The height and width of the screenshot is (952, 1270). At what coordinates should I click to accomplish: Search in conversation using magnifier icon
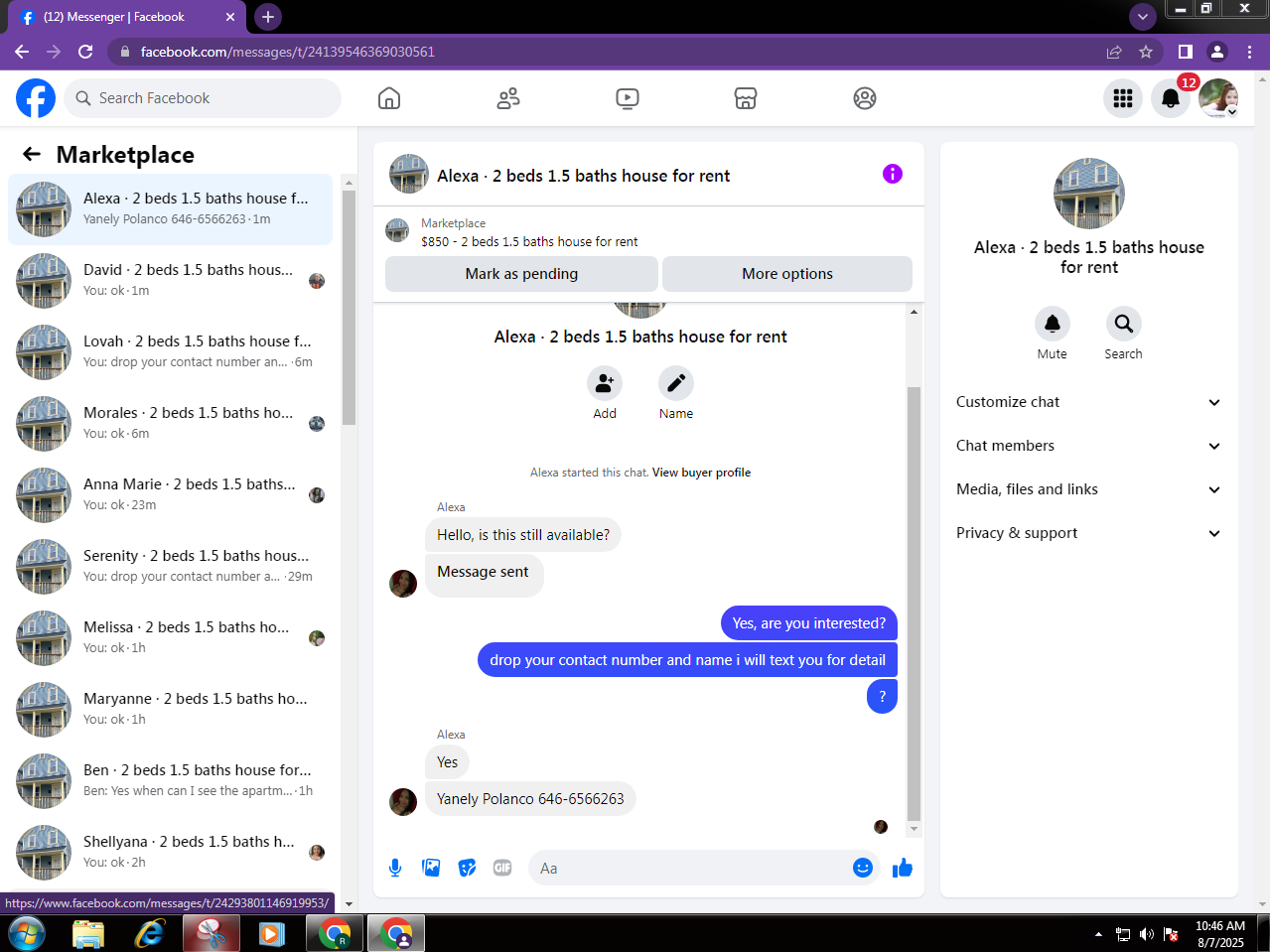coord(1124,324)
